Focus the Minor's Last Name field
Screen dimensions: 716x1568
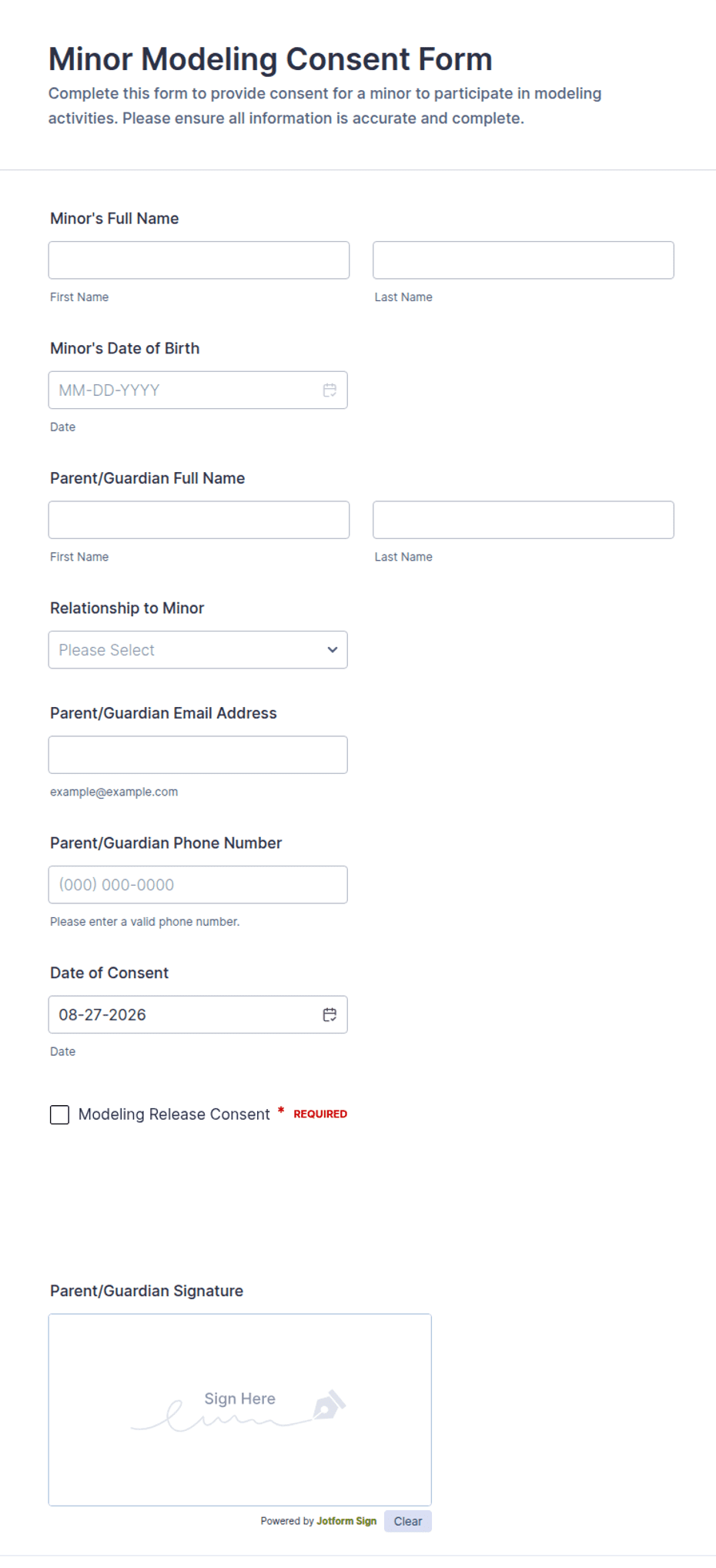tap(524, 260)
